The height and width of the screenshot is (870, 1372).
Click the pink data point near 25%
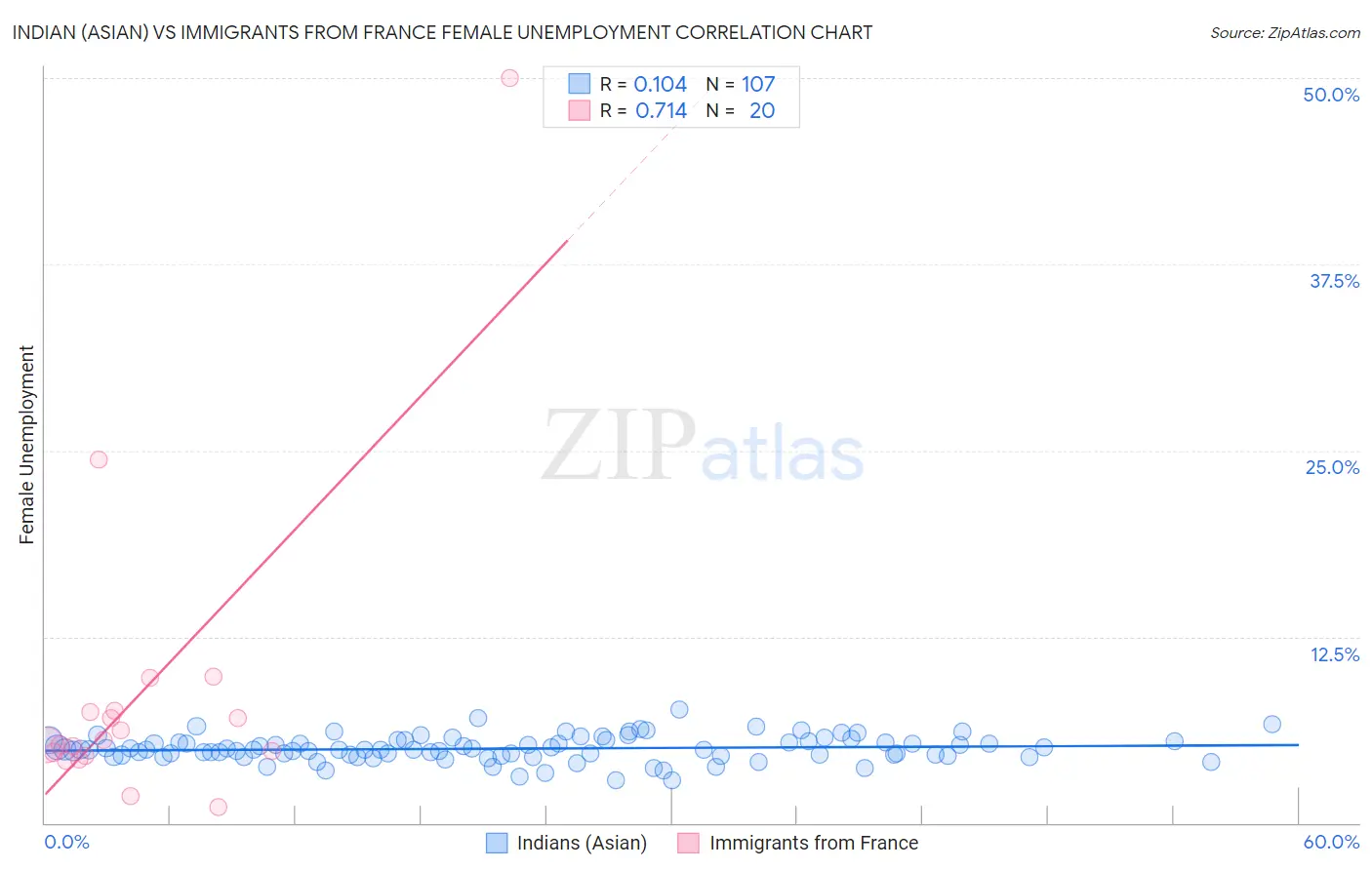(99, 459)
